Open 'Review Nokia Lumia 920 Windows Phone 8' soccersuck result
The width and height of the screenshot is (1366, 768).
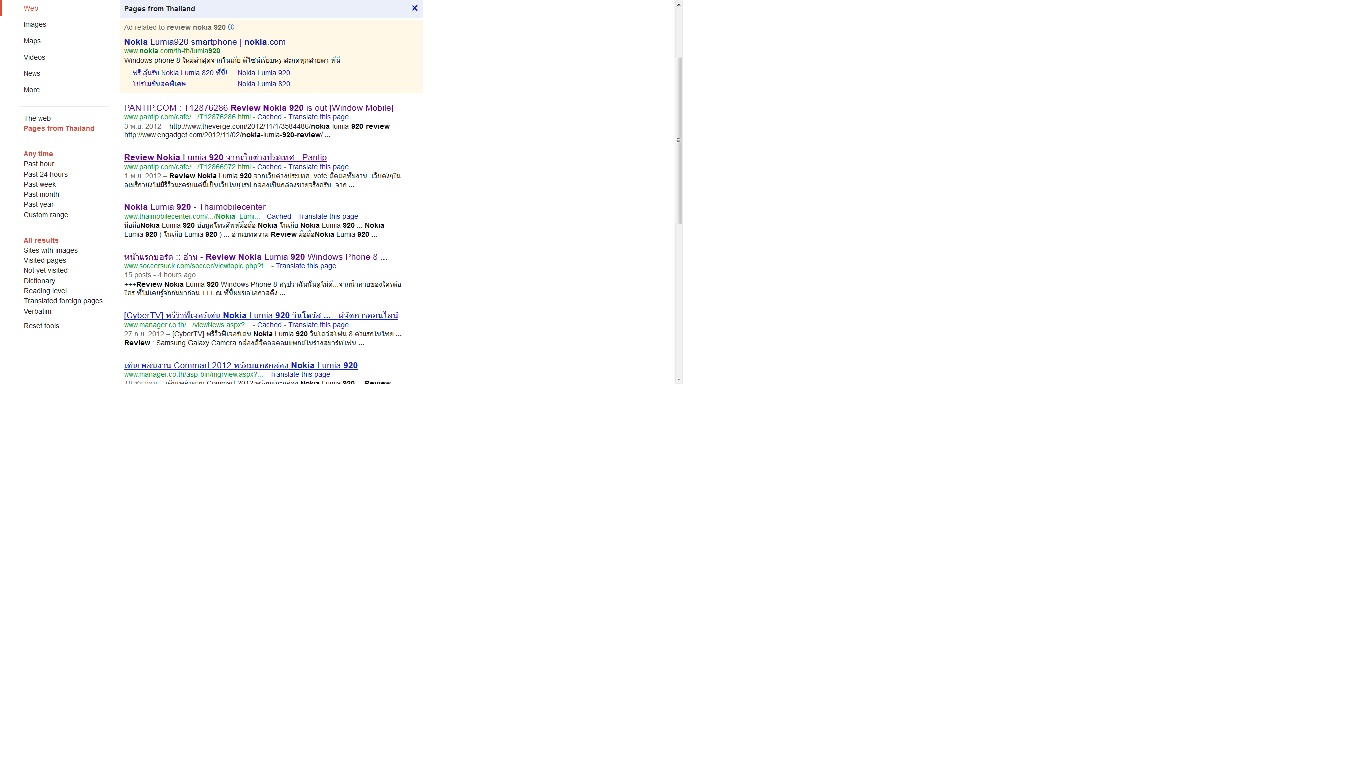(x=256, y=257)
